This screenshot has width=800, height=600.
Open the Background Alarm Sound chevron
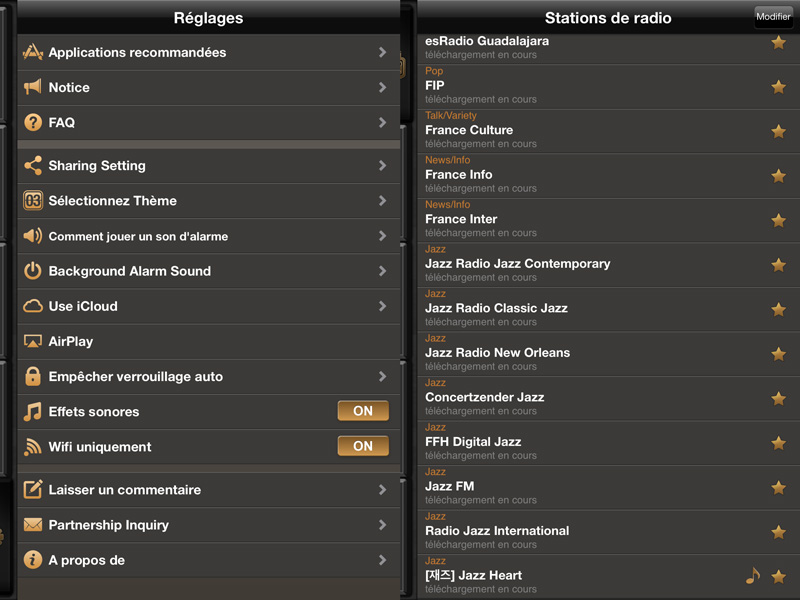382,271
